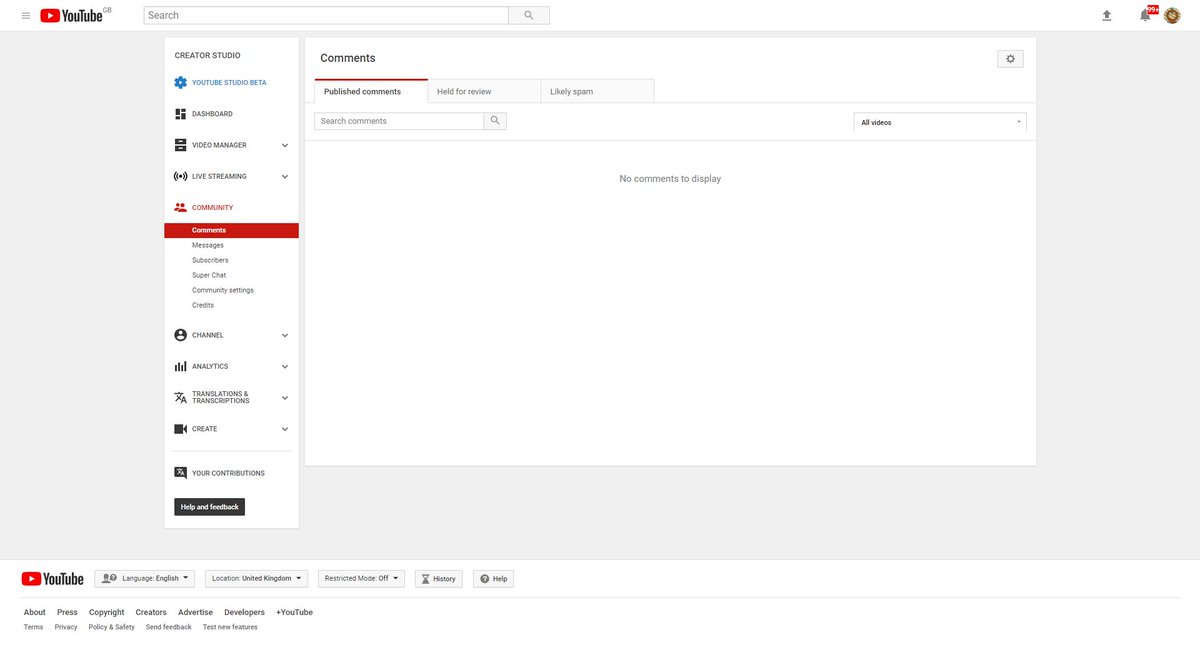Open the +YouTube footer link
Image resolution: width=1200 pixels, height=650 pixels.
pos(294,612)
